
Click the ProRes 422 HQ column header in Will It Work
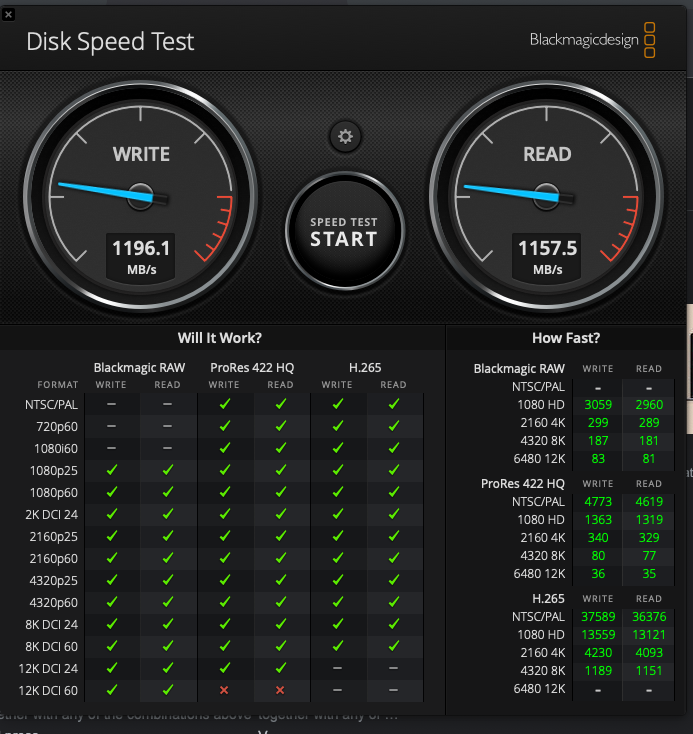[252, 368]
